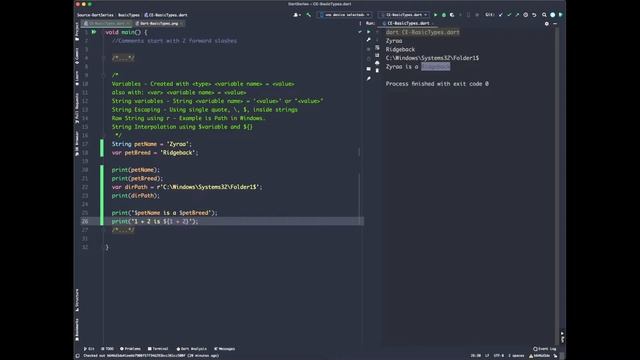This screenshot has height=360, width=640.
Task: Click the Git branch widget in status bar
Action: (x=539, y=356)
